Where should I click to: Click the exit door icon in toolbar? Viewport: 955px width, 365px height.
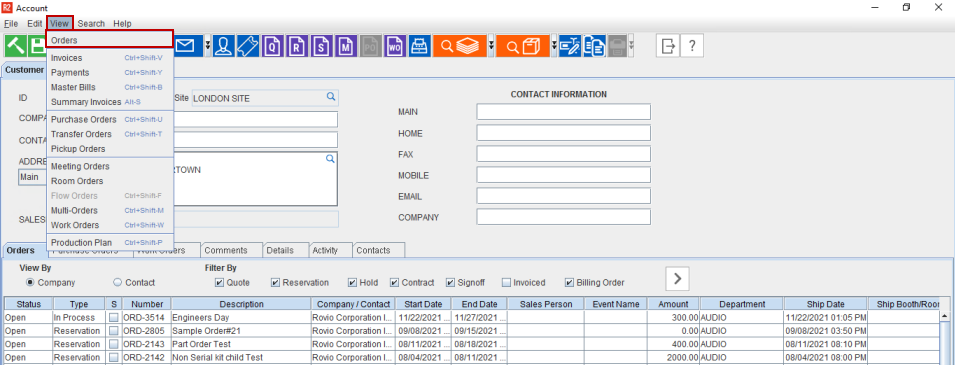(x=668, y=46)
